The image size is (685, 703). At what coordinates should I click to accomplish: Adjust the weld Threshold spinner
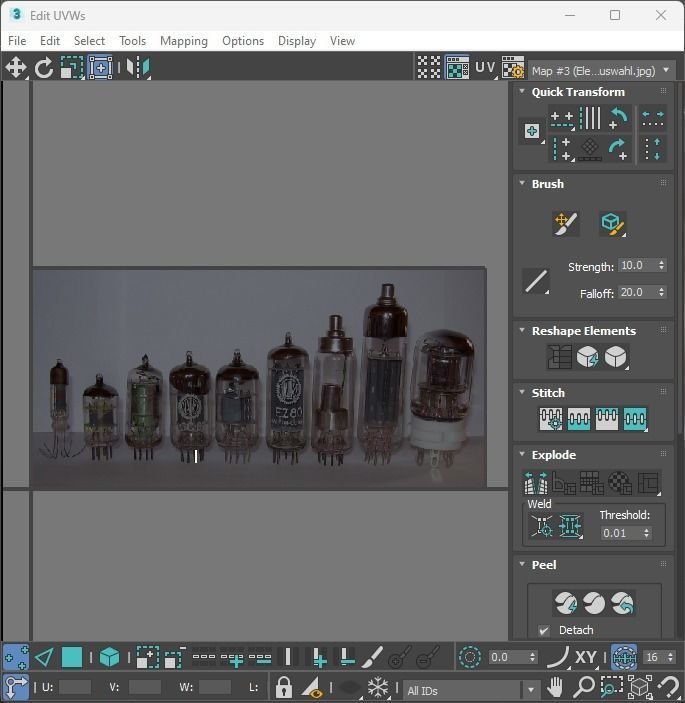(646, 533)
